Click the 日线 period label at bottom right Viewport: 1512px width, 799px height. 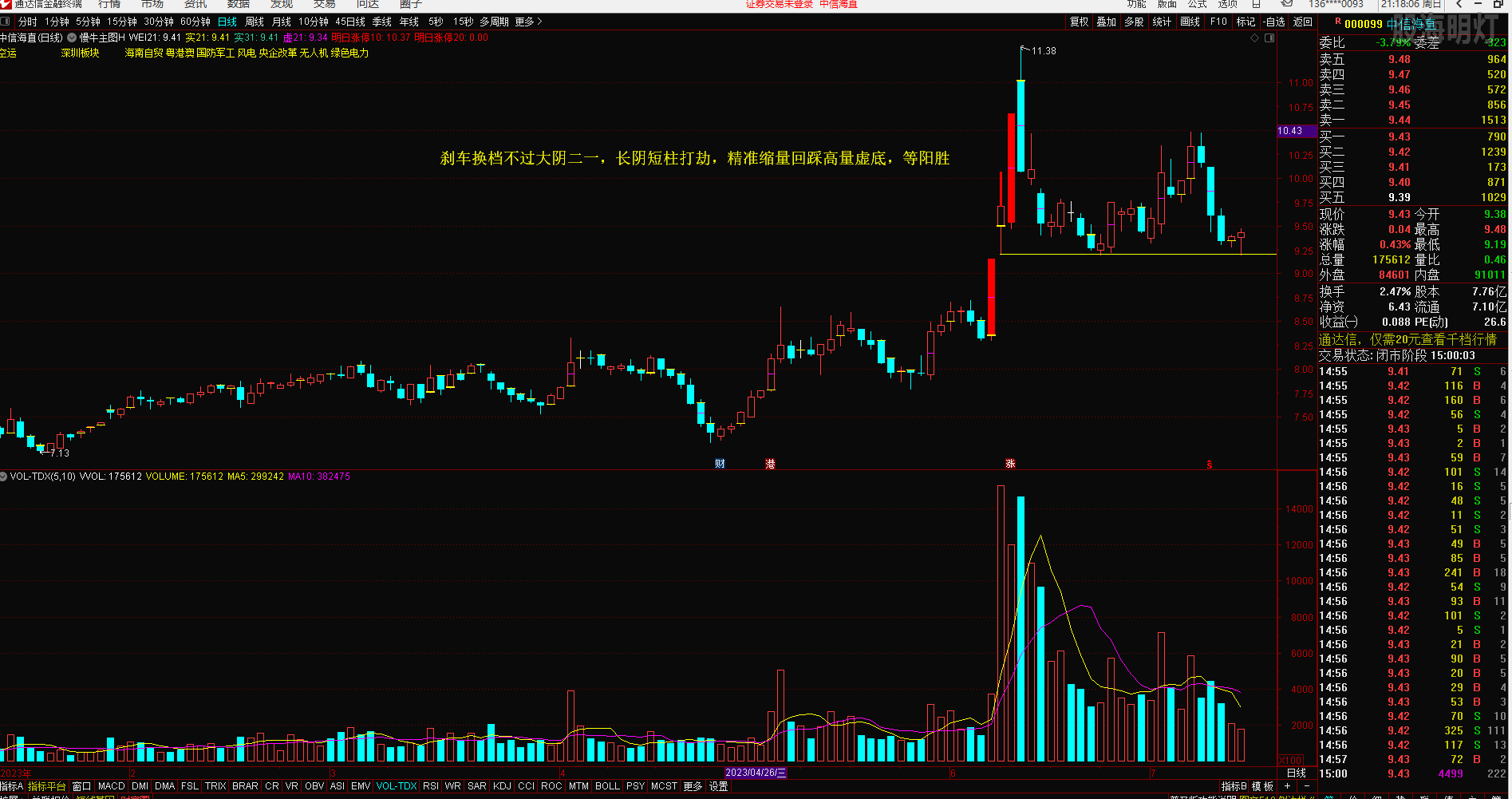pos(1297,773)
